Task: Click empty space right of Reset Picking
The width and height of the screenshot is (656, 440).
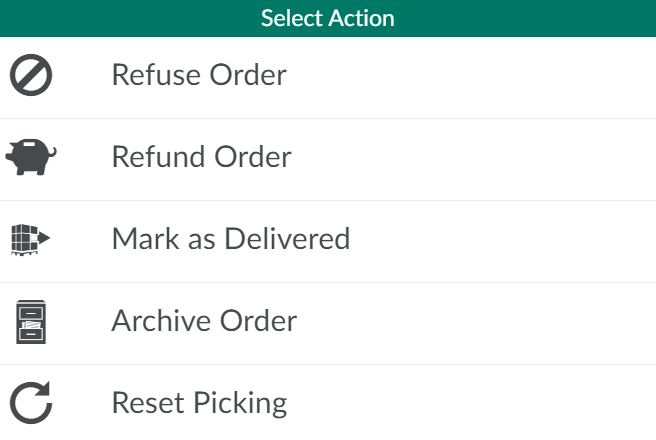Action: click(x=480, y=404)
